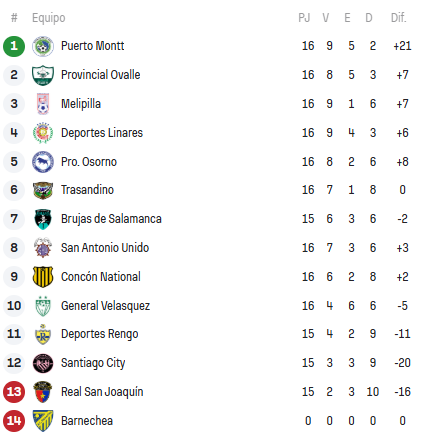
Task: Open the Puerto Montt team name link
Action: coord(92,46)
